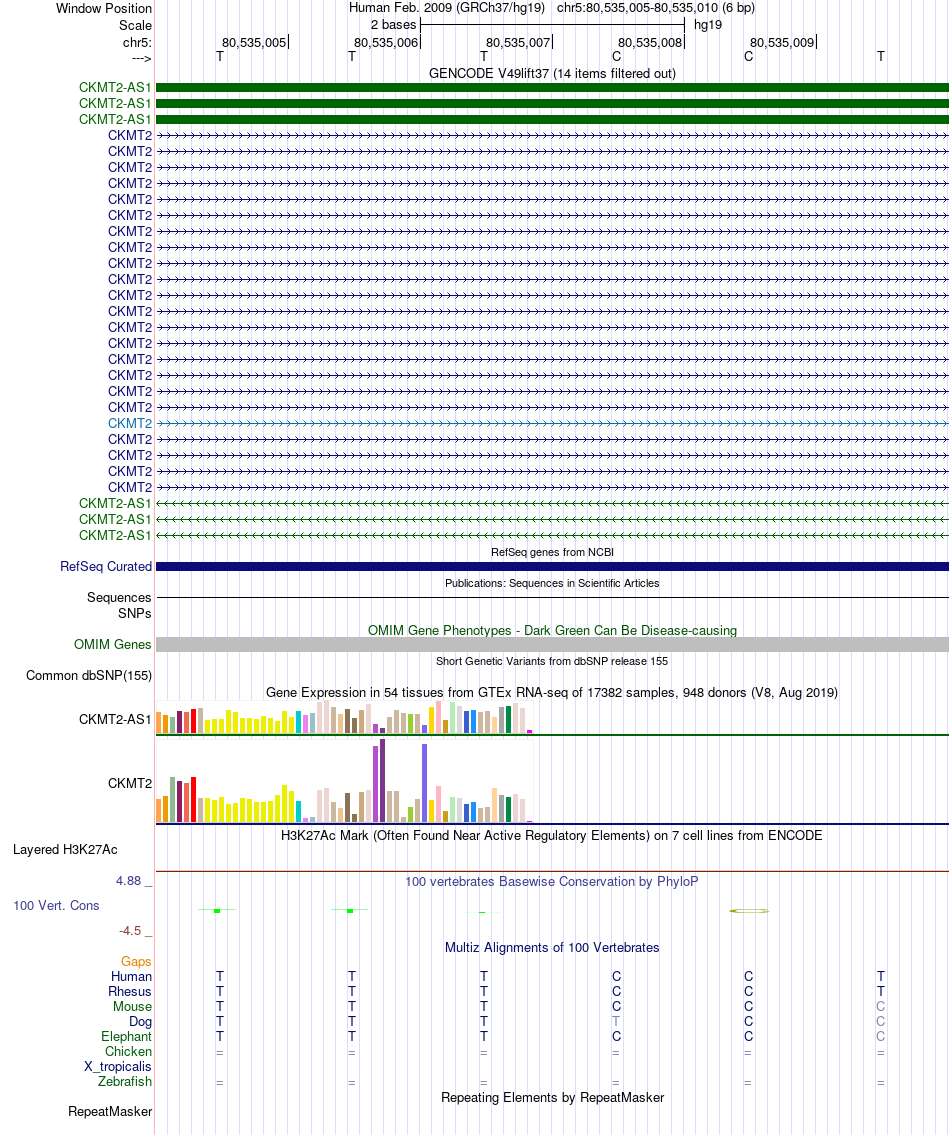
Task: Click the CKMT2-AS1 GTEx expression chart
Action: tap(345, 717)
